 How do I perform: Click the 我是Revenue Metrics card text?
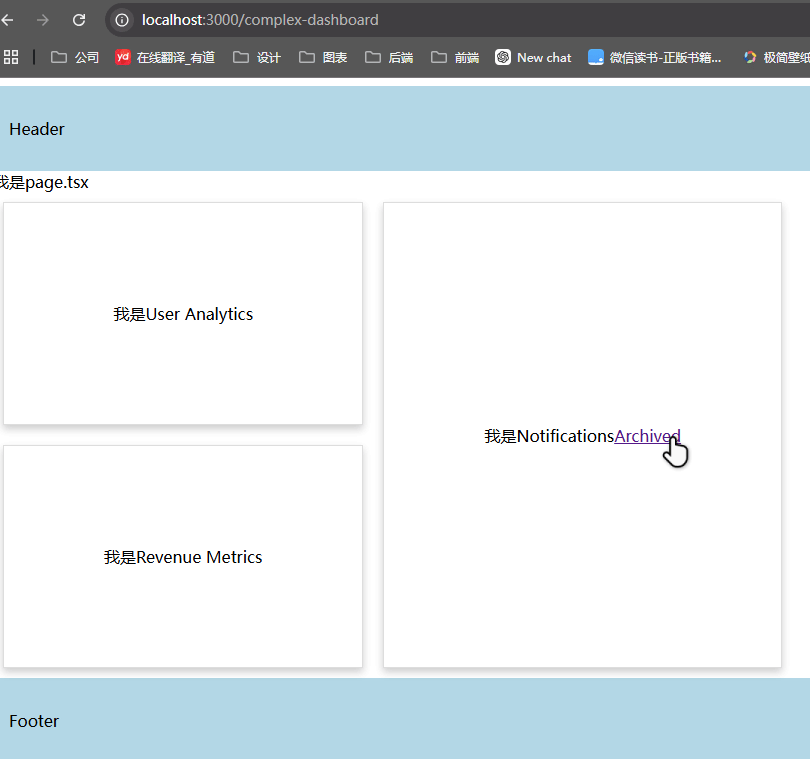(183, 557)
